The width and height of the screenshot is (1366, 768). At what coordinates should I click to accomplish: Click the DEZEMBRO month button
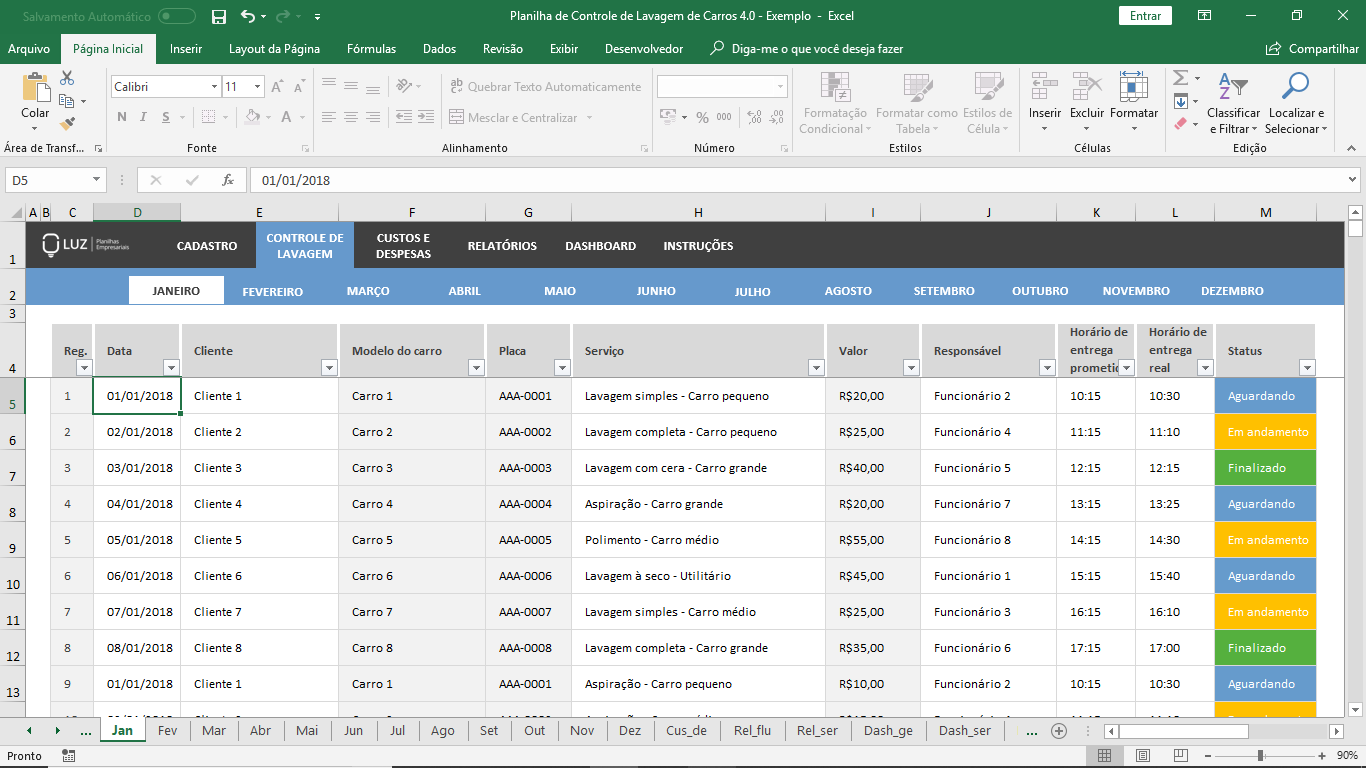click(1232, 292)
